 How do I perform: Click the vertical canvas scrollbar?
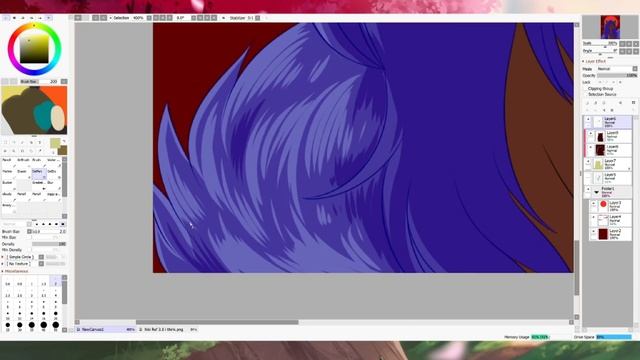pyautogui.click(x=577, y=268)
